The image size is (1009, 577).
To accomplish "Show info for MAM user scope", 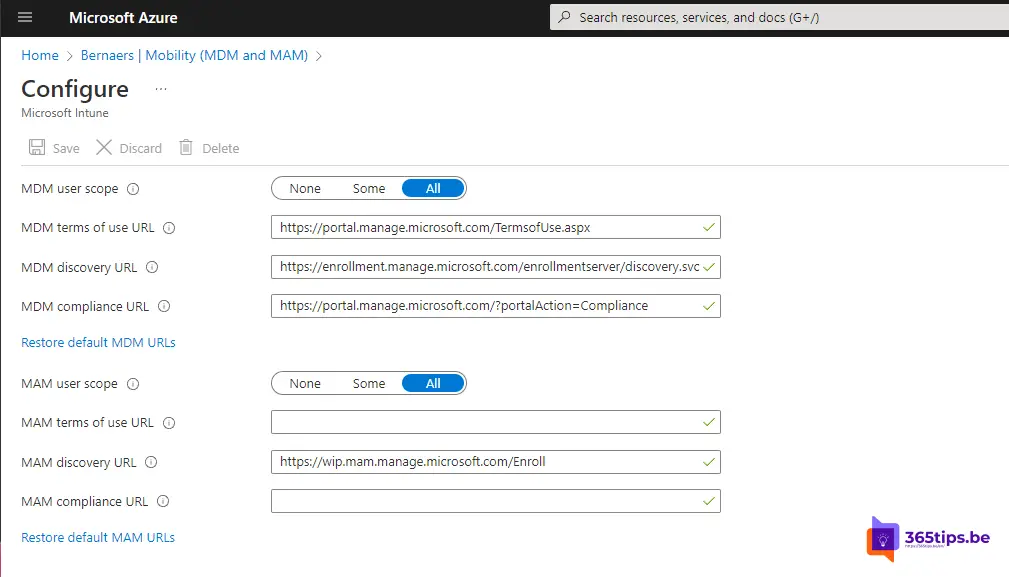I will click(133, 384).
